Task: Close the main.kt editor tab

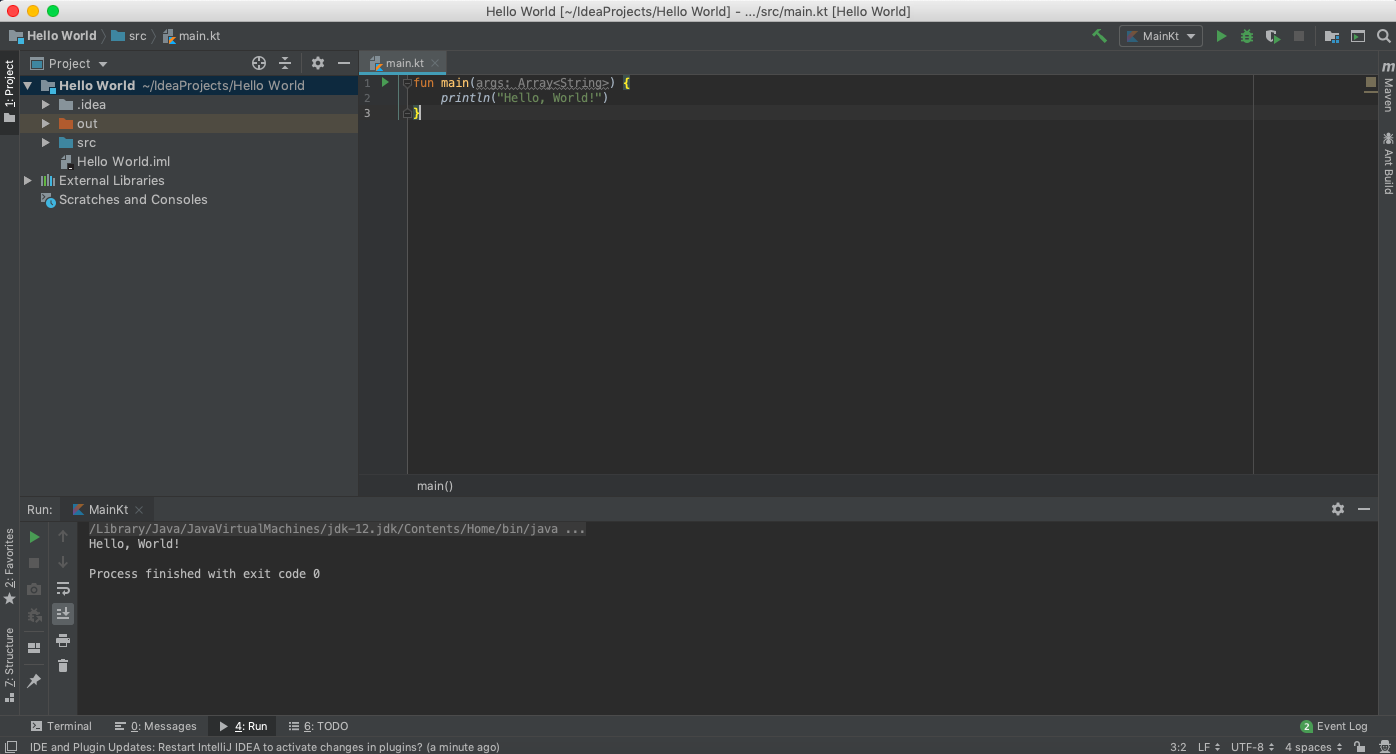Action: click(x=435, y=63)
